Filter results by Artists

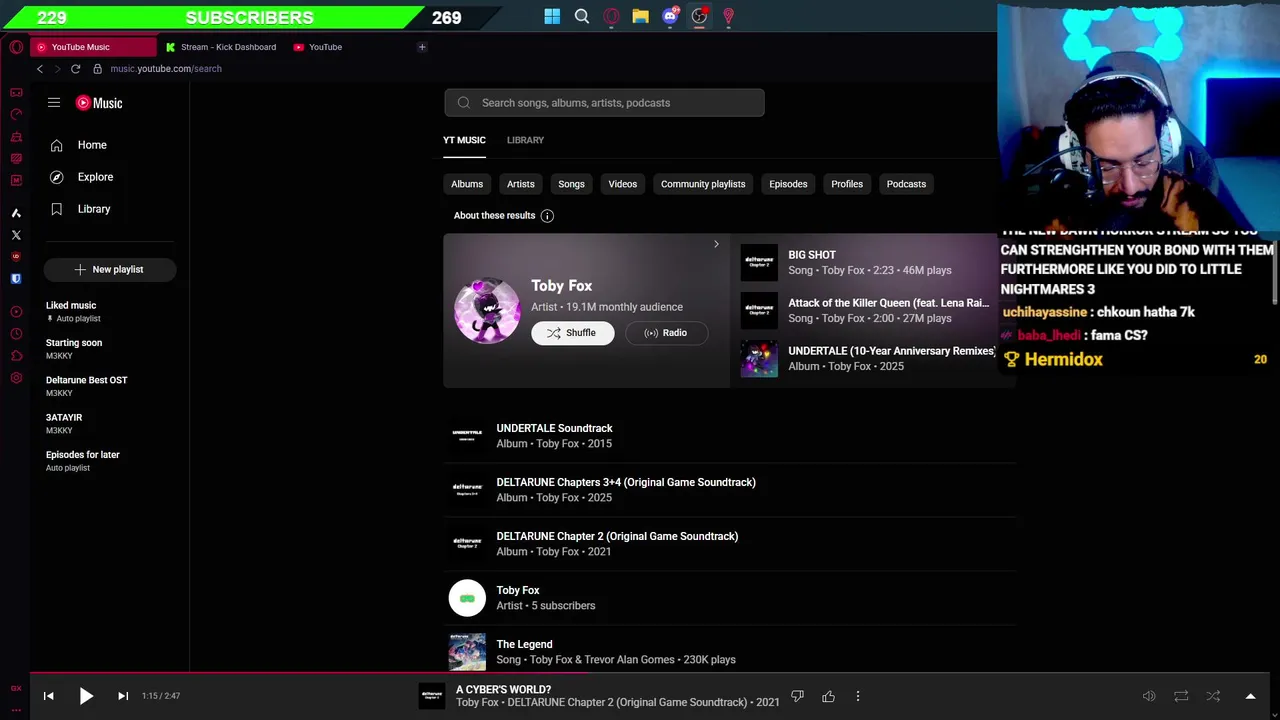click(521, 184)
